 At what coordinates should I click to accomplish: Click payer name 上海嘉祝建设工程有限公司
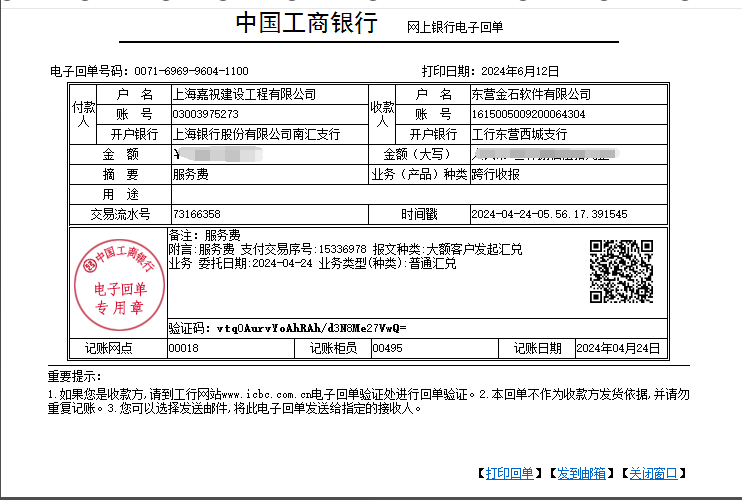click(244, 95)
